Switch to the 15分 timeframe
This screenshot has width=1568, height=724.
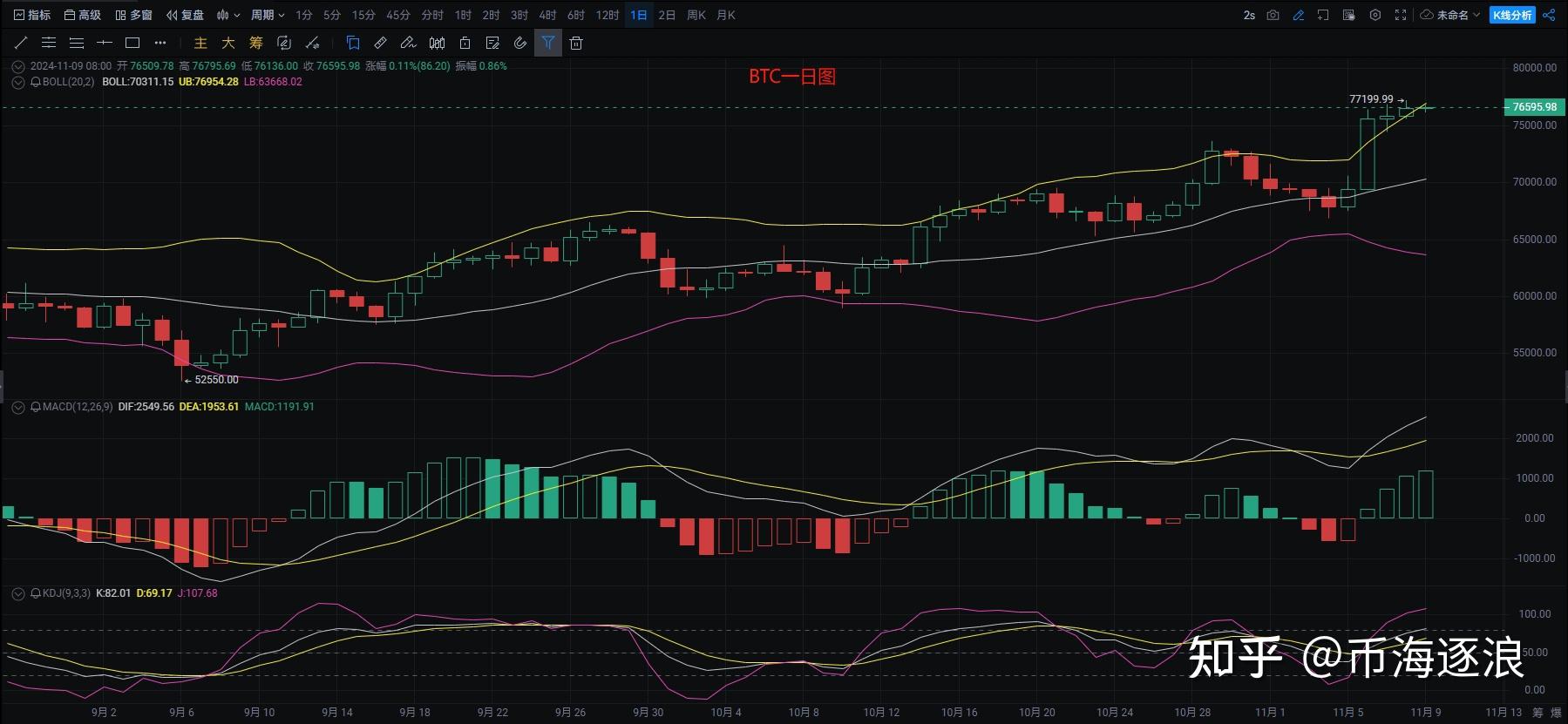[363, 15]
